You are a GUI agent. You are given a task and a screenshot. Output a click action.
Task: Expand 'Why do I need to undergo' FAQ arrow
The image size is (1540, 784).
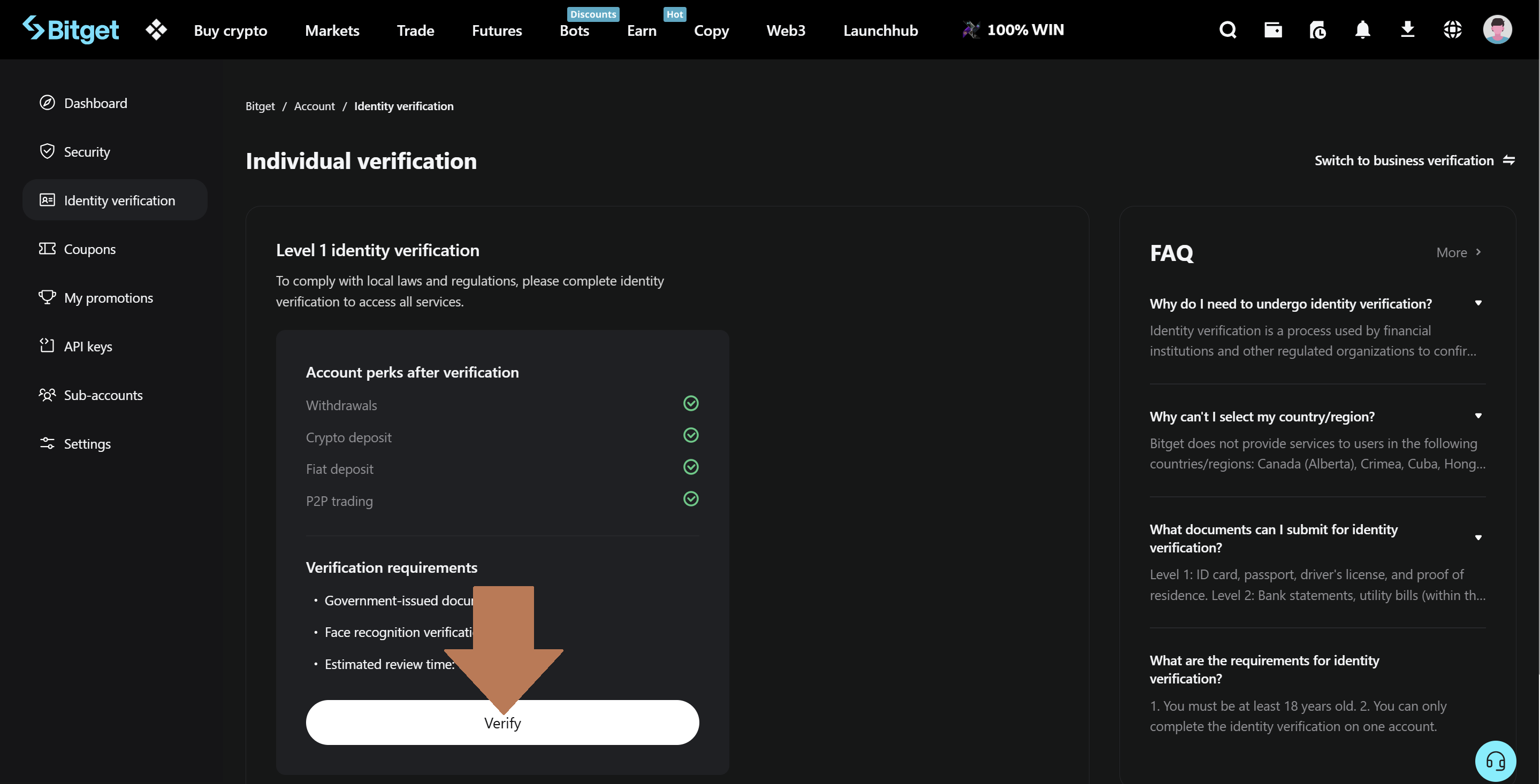[x=1478, y=303]
